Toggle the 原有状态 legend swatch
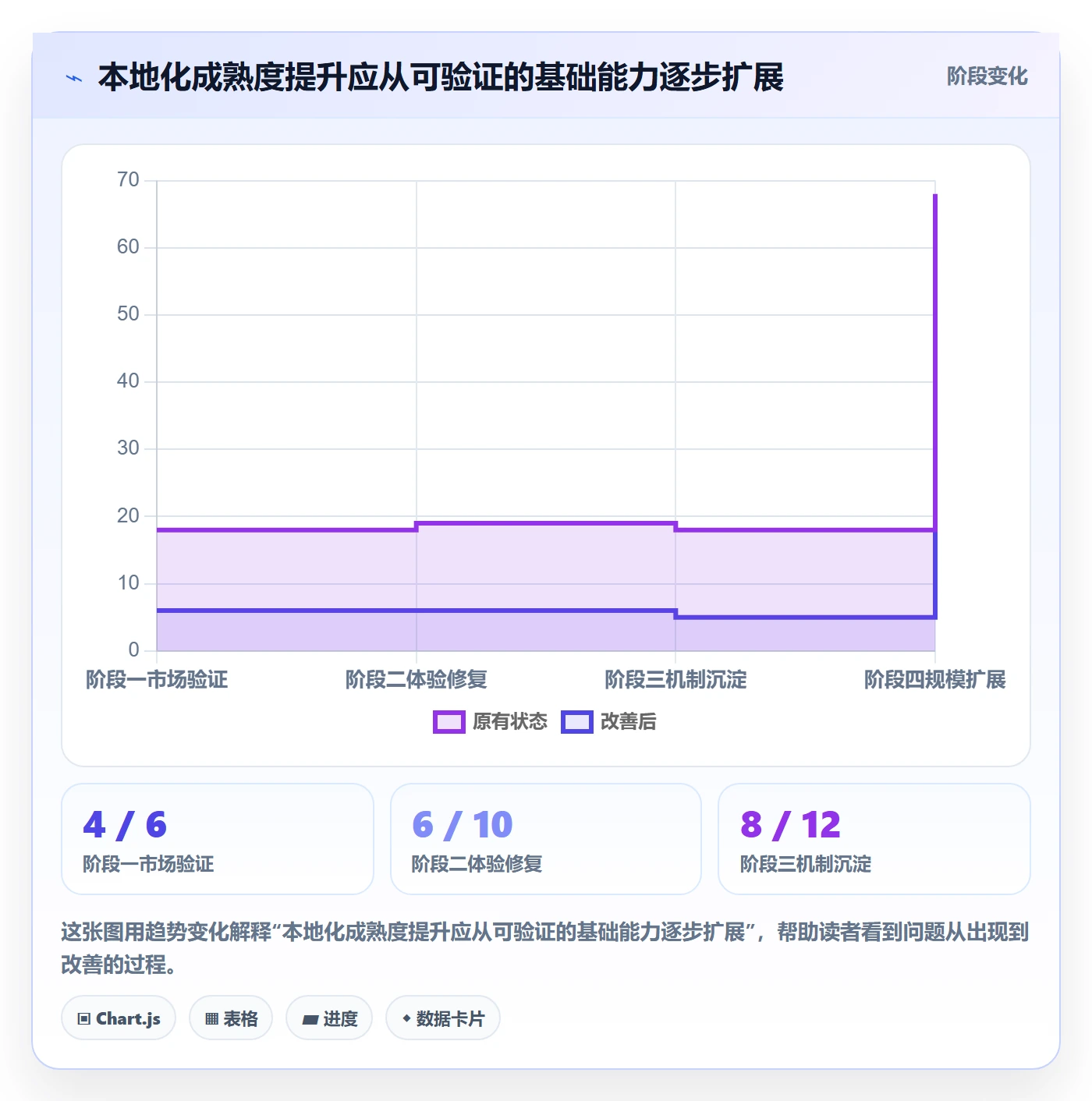The image size is (1092, 1101). click(448, 722)
